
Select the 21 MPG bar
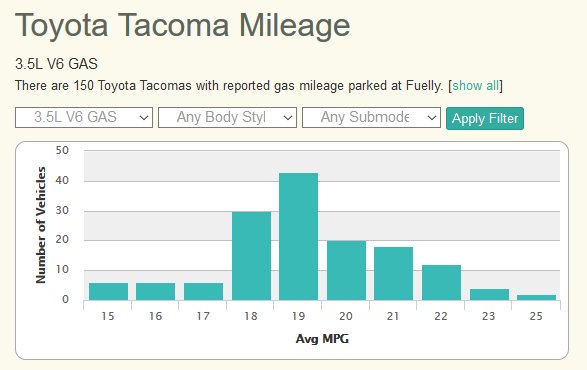tap(393, 273)
